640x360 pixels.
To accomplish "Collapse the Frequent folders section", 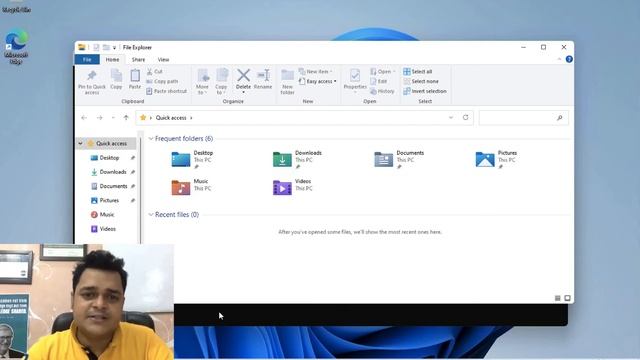I will [151, 139].
